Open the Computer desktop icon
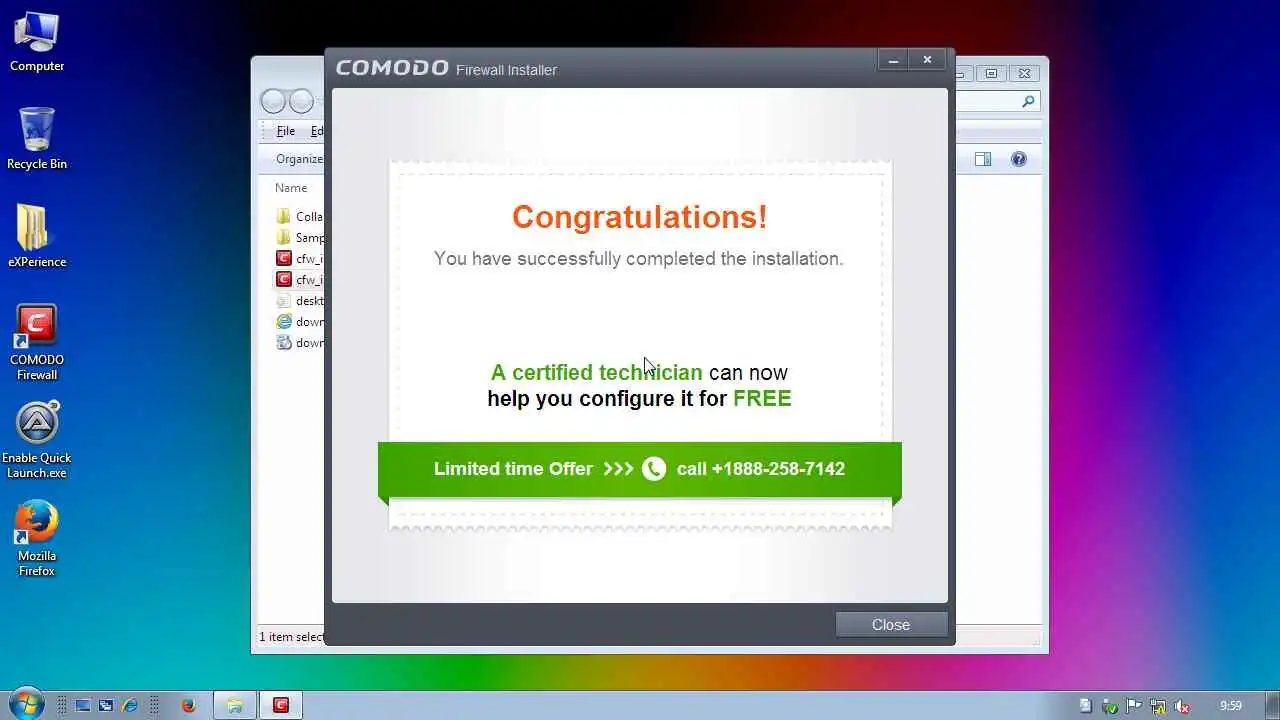The width and height of the screenshot is (1280, 720). click(37, 43)
